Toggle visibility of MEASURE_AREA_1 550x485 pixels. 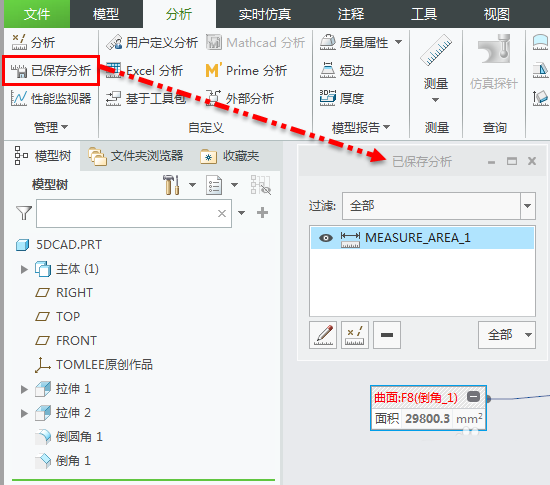[x=326, y=238]
